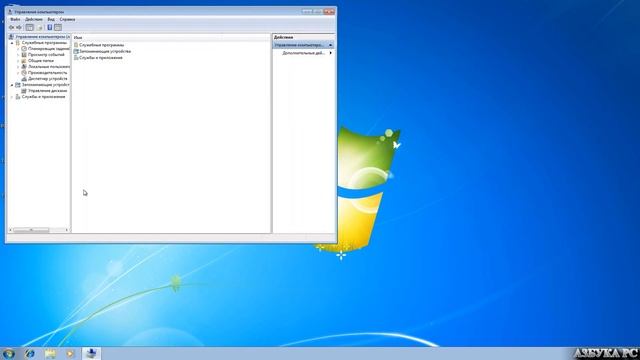Launch Internet Explorer from the taskbar

[x=30, y=353]
